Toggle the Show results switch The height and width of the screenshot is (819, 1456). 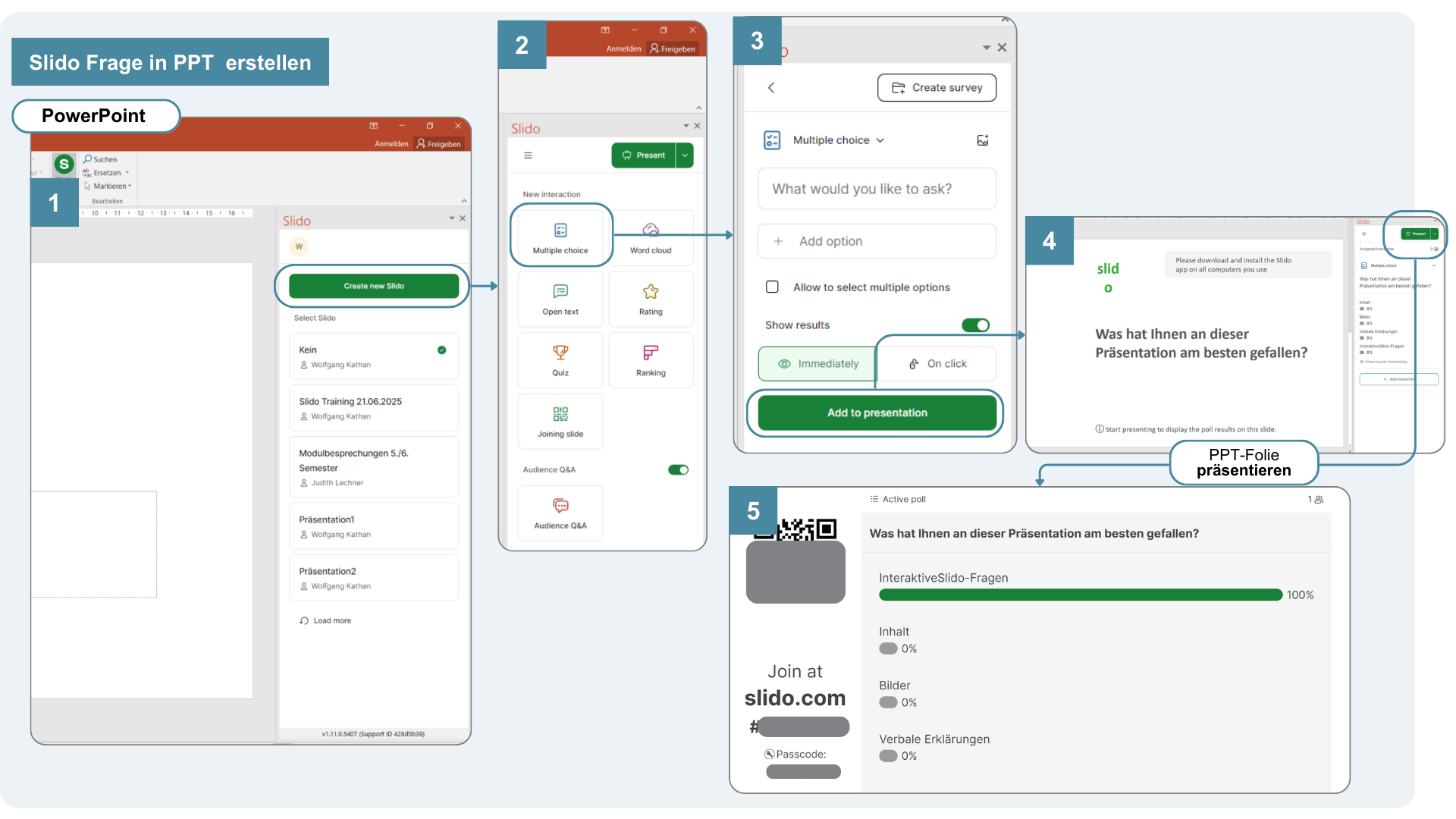[975, 325]
